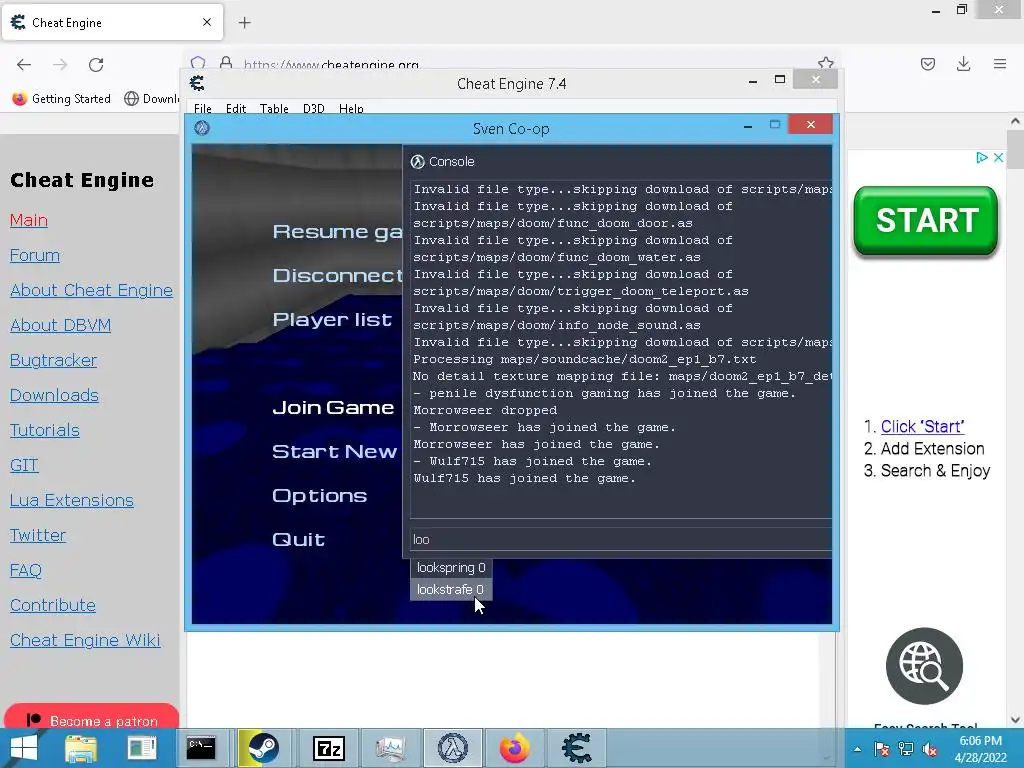Viewport: 1024px width, 768px height.
Task: Click Cheat Engine 7.4 title icon
Action: tap(197, 83)
